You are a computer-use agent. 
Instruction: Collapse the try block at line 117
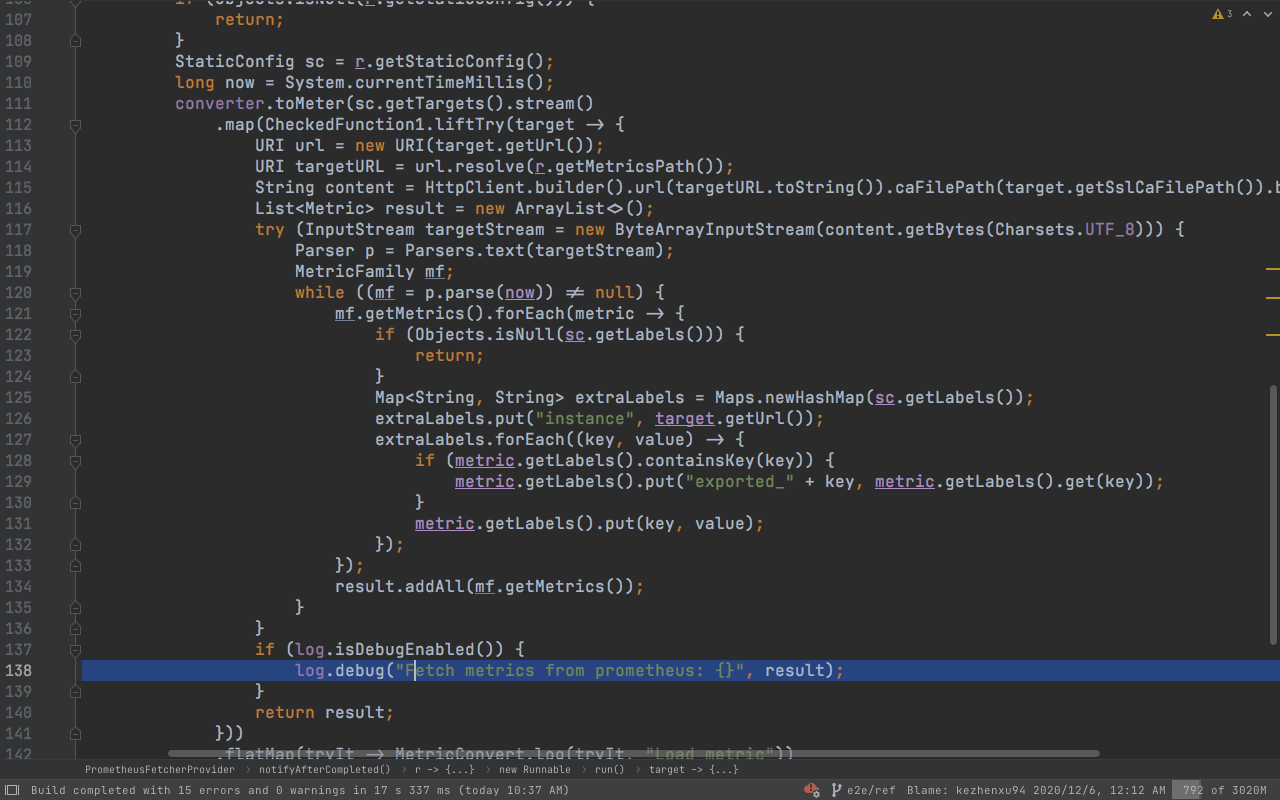pos(75,230)
